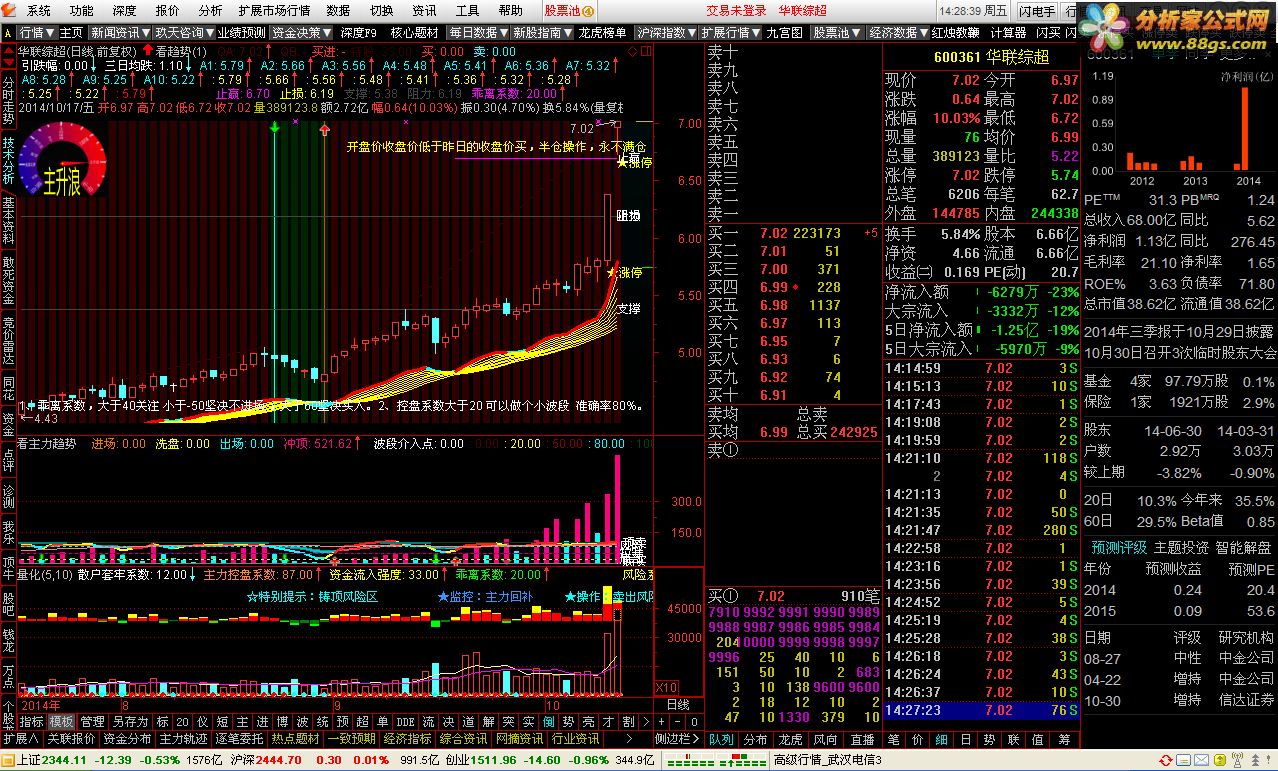Open the 分析 menu
This screenshot has width=1278, height=771.
[x=210, y=10]
